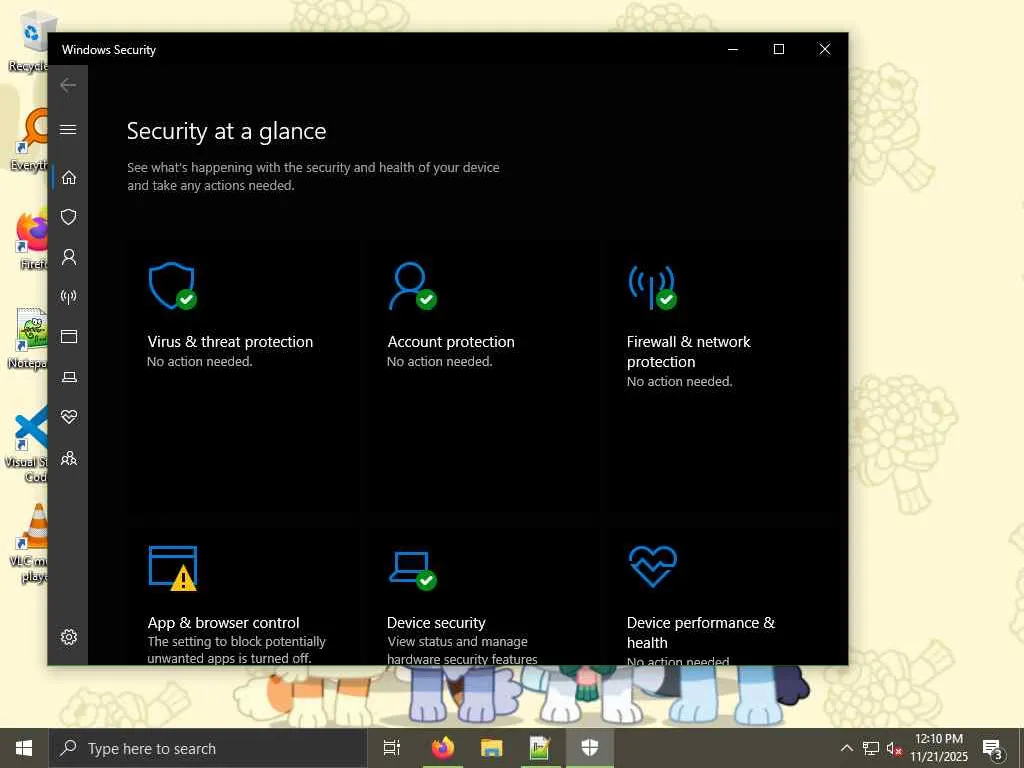
Task: Click the large Device performance heart icon
Action: pos(652,567)
